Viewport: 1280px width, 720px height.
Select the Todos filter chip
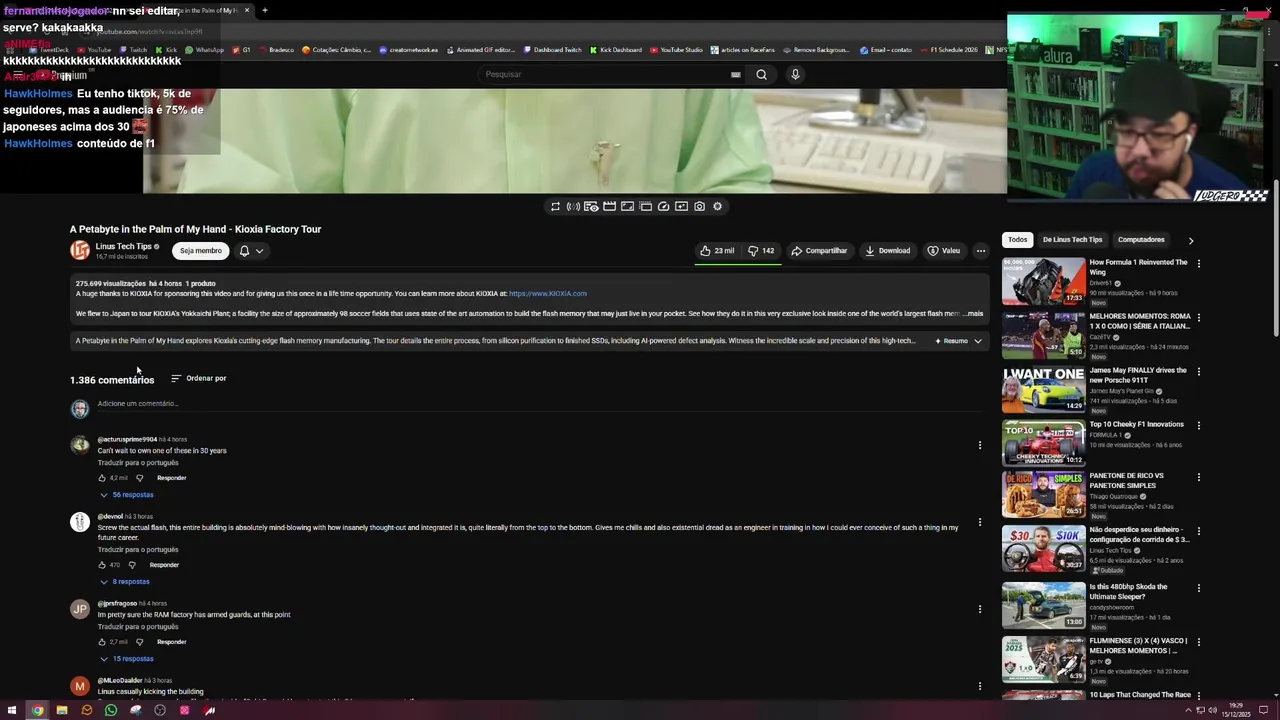(x=1018, y=240)
